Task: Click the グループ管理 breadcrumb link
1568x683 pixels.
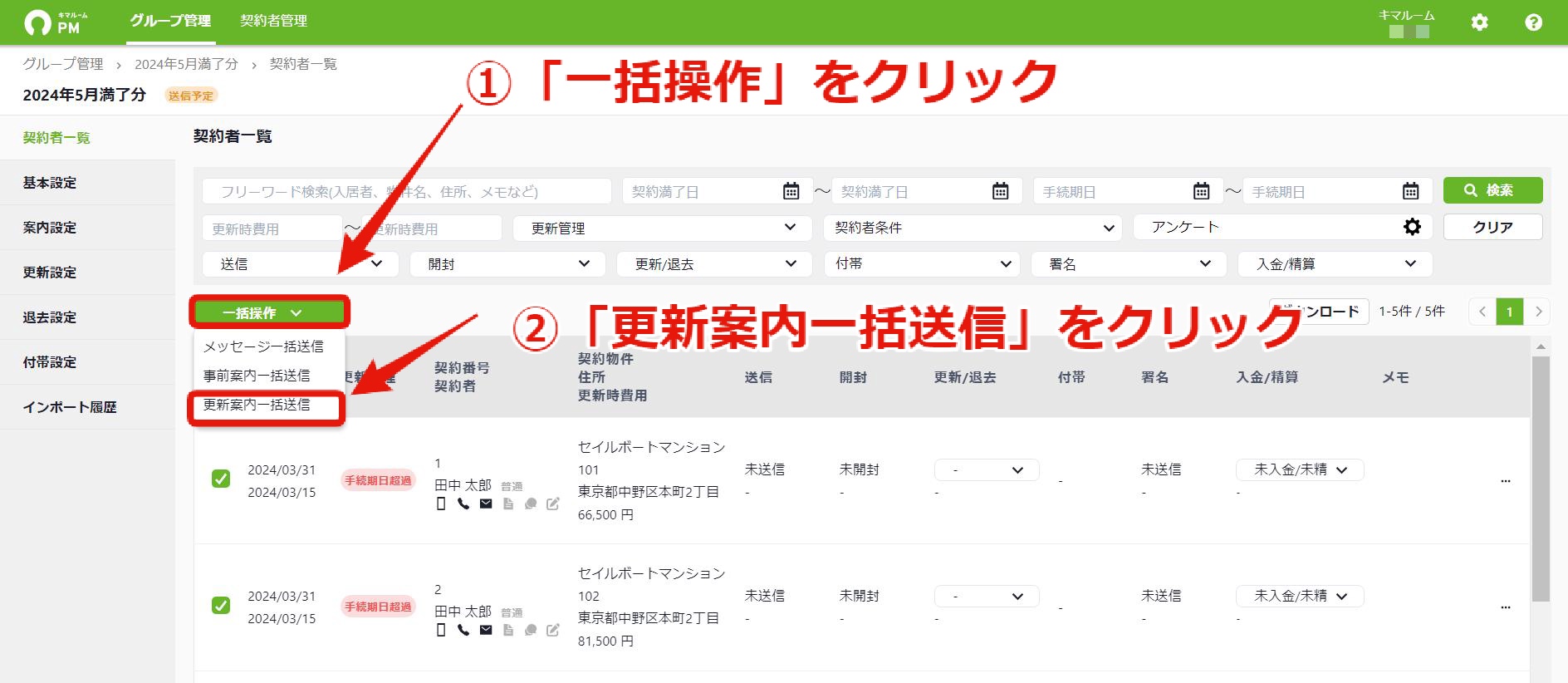Action: 63,64
